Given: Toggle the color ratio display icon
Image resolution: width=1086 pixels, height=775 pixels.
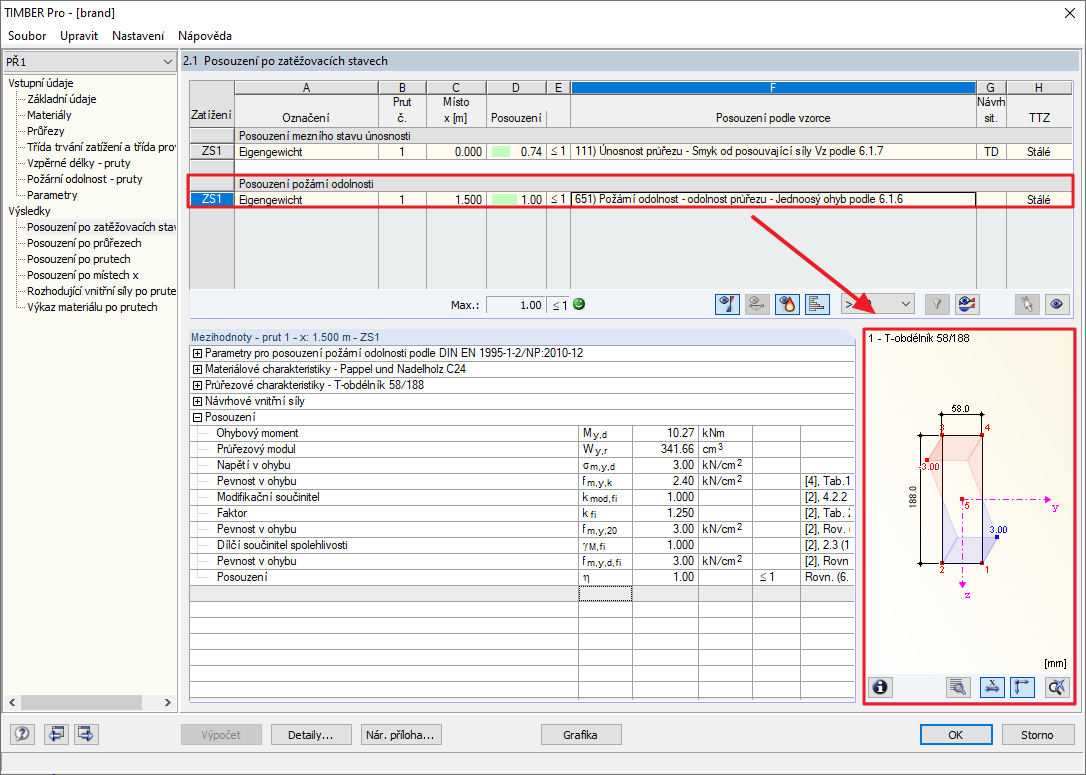Looking at the screenshot, I should [x=727, y=304].
